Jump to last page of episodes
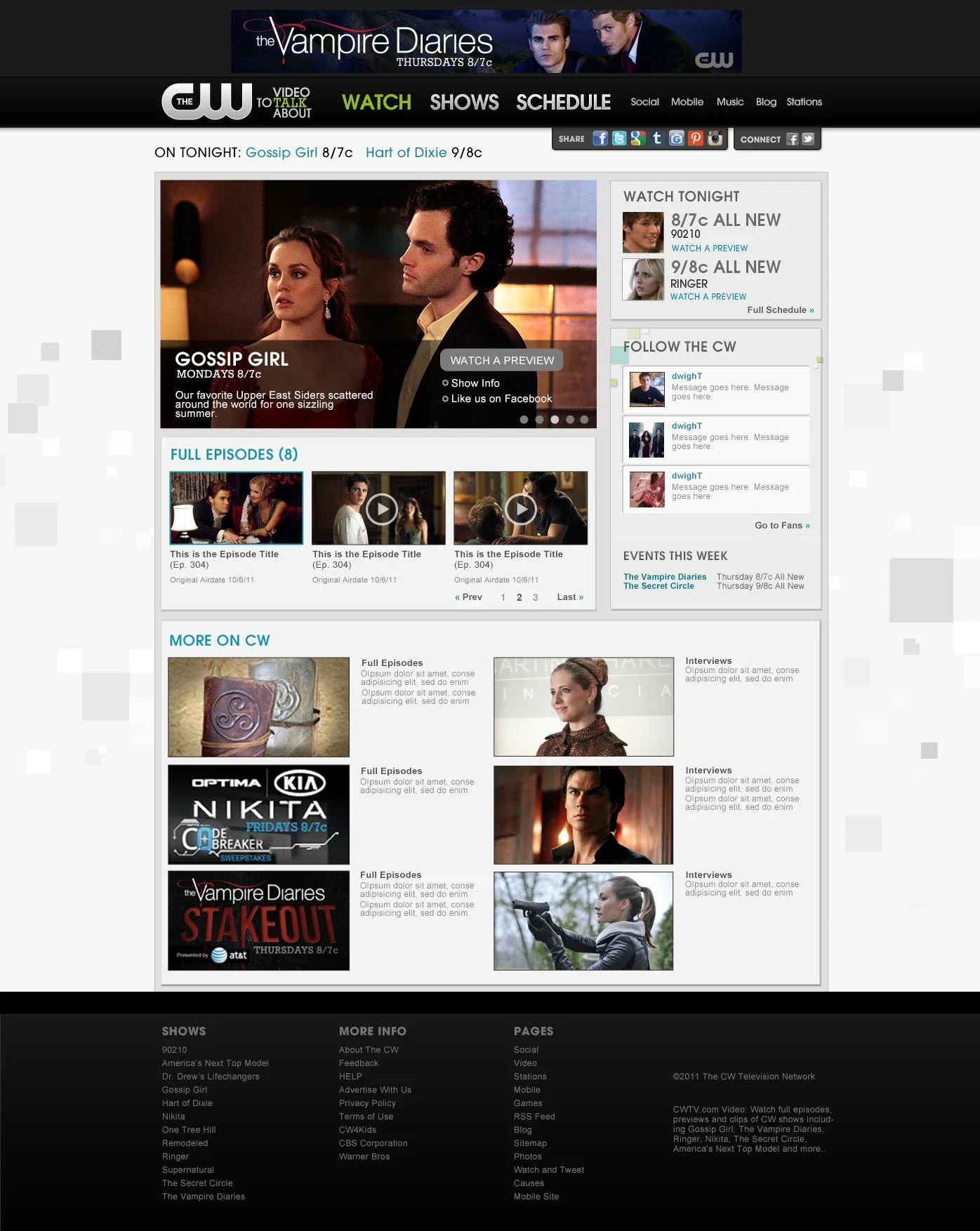This screenshot has width=980, height=1231. tap(570, 597)
